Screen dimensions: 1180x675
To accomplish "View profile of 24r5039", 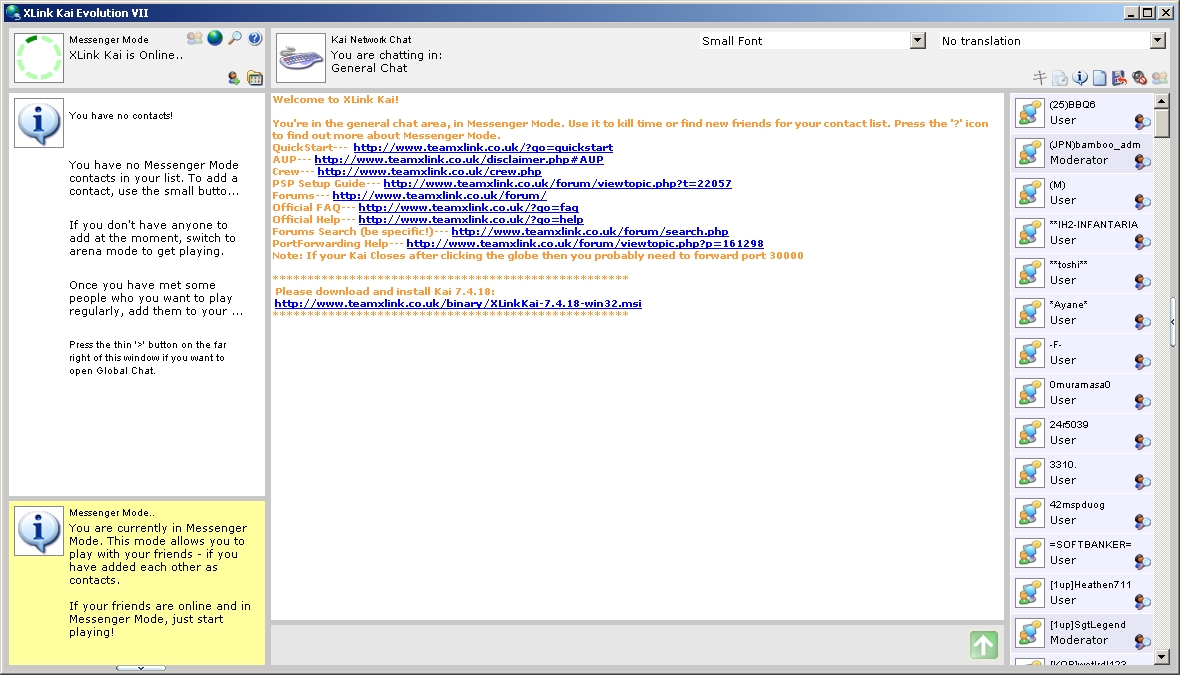I will click(x=1142, y=441).
